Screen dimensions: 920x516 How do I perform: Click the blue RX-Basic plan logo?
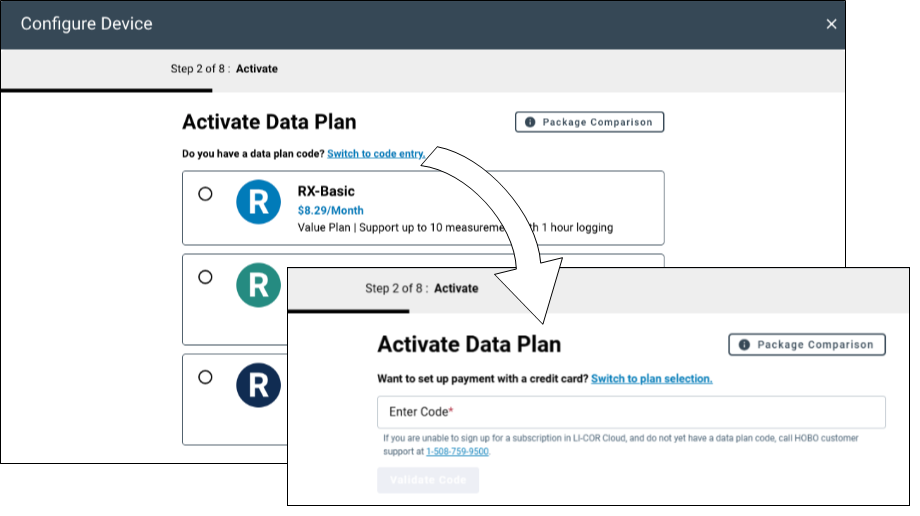[259, 202]
